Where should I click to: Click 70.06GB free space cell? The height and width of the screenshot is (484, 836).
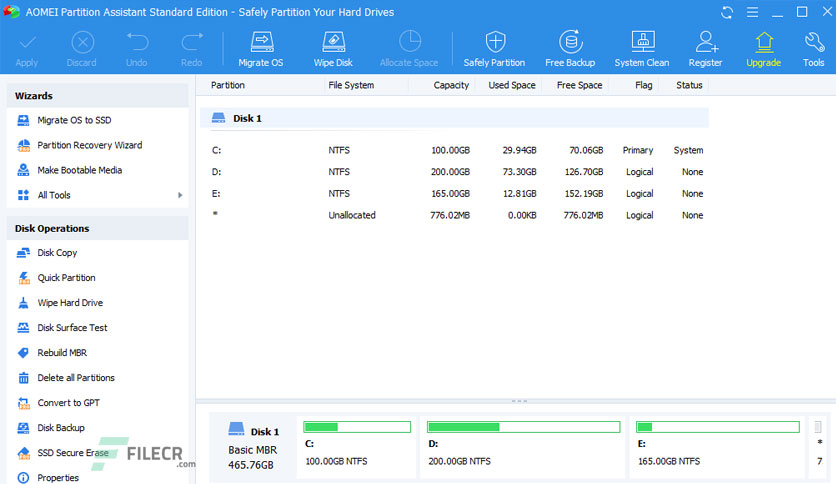(586, 150)
